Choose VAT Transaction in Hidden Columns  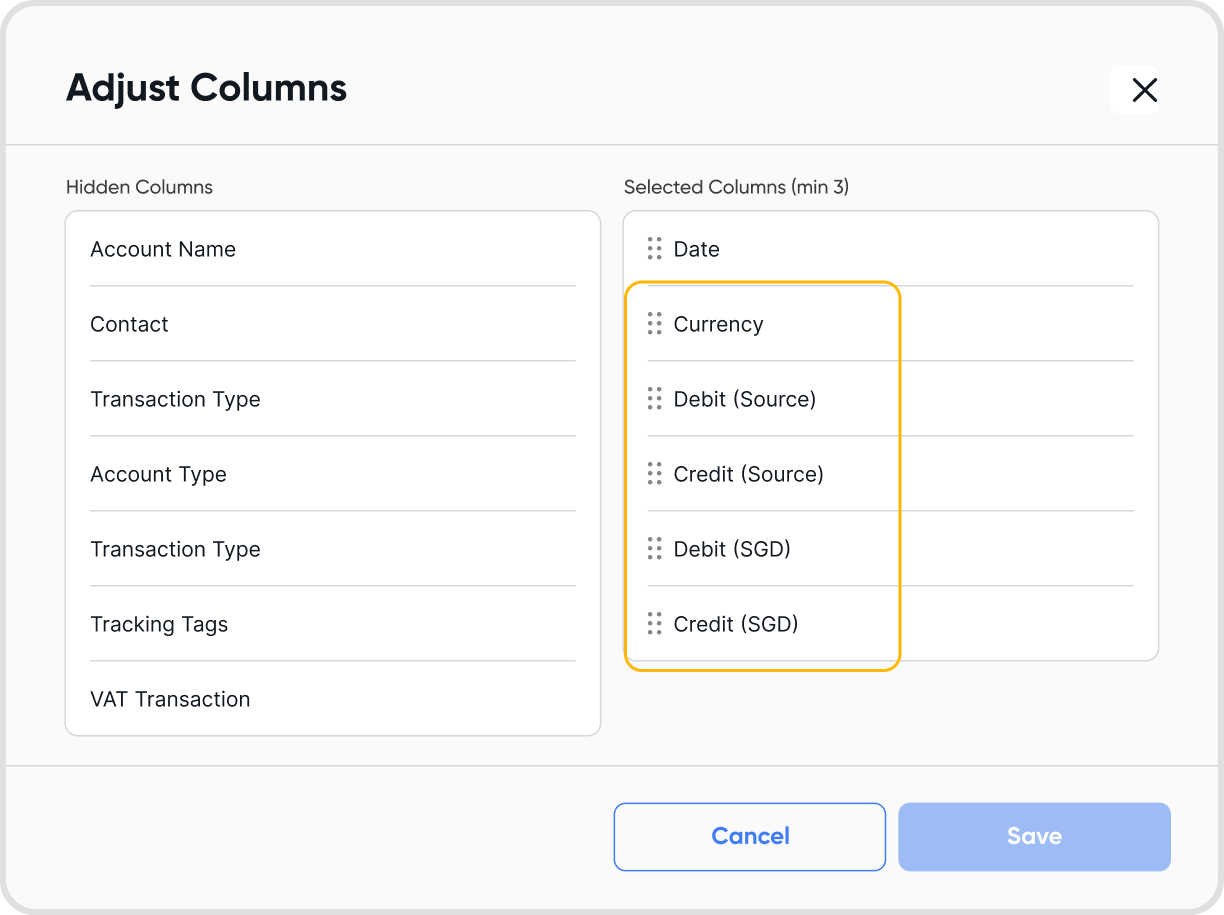(x=170, y=699)
